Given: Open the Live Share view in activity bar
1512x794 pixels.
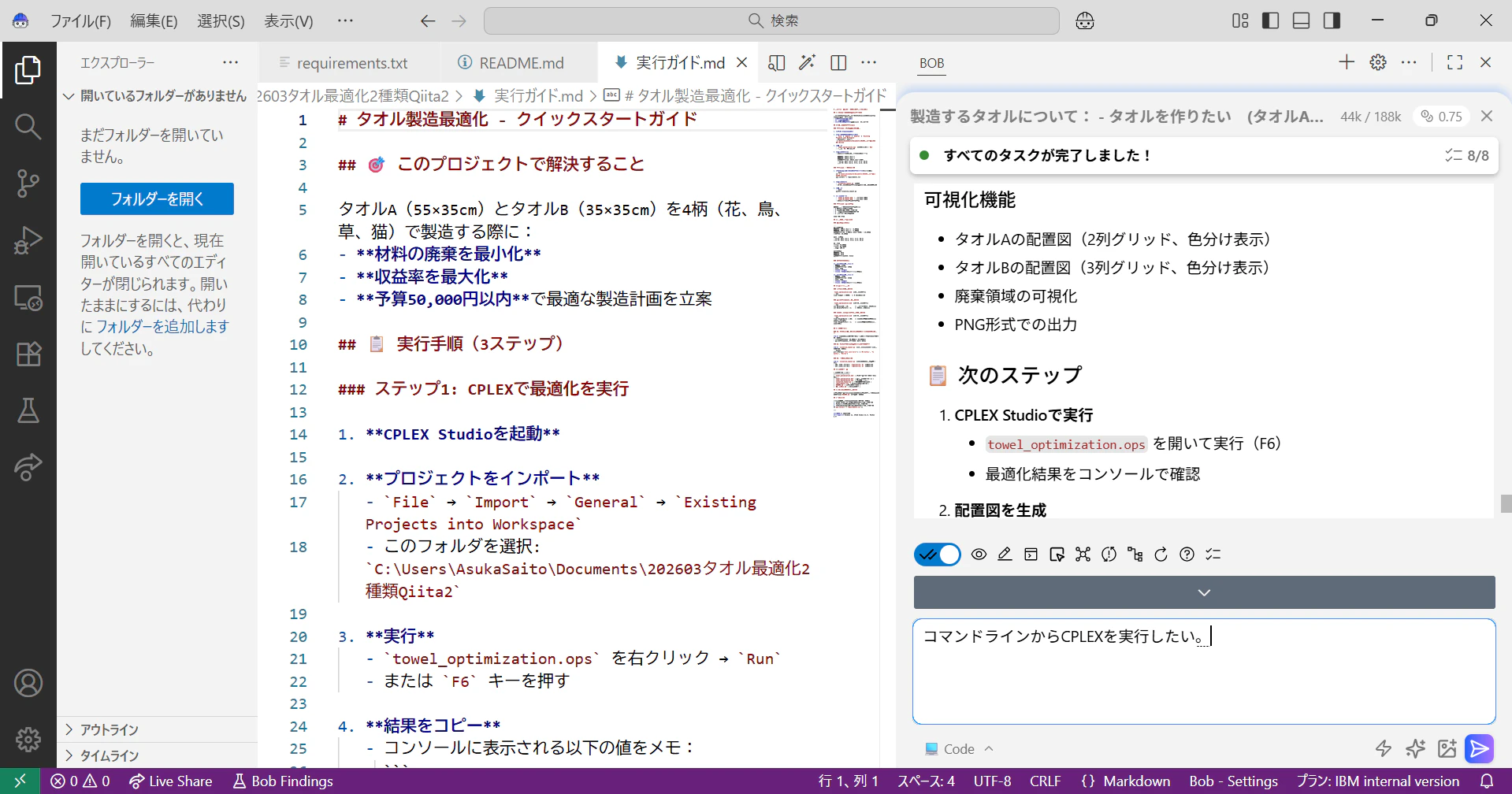Looking at the screenshot, I should point(28,467).
